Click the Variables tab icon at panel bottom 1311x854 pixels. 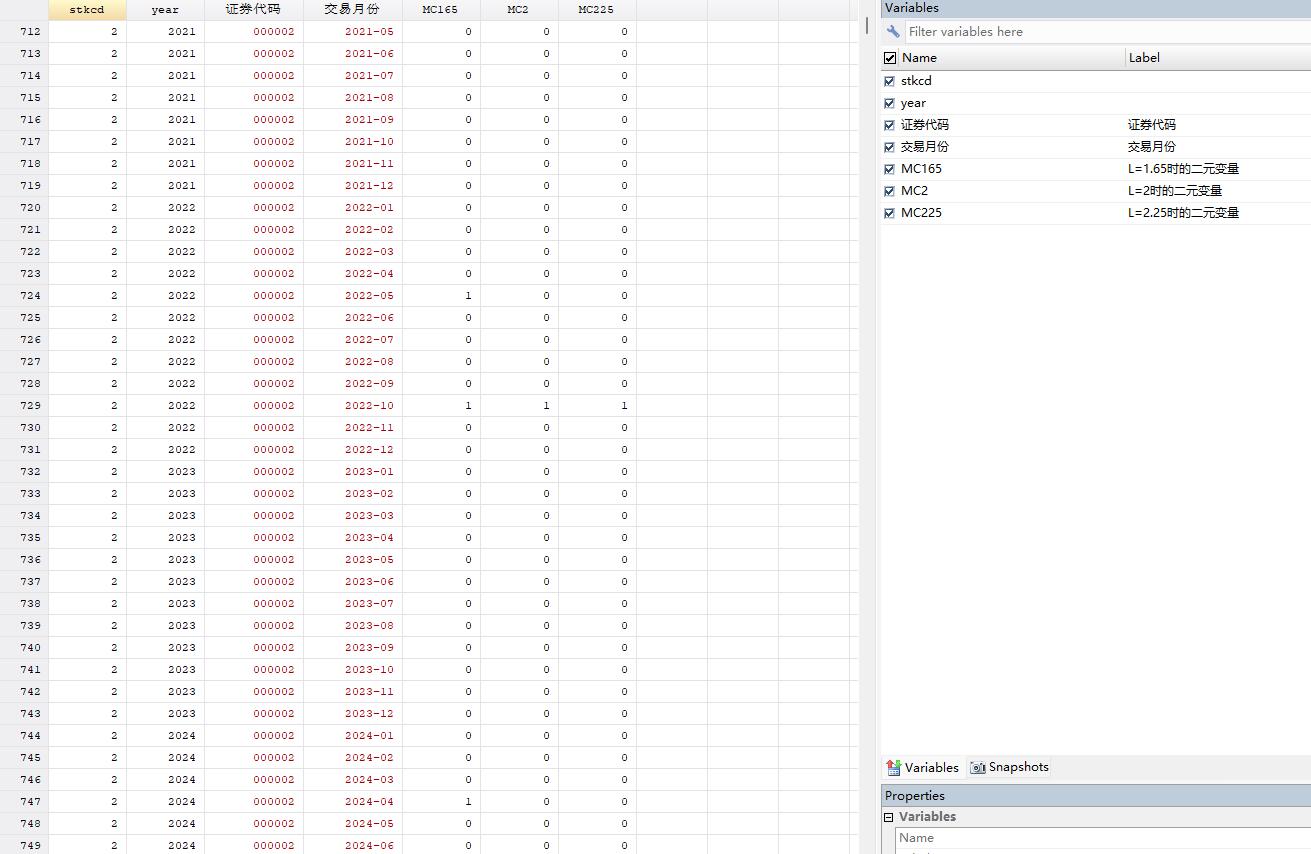coord(893,768)
